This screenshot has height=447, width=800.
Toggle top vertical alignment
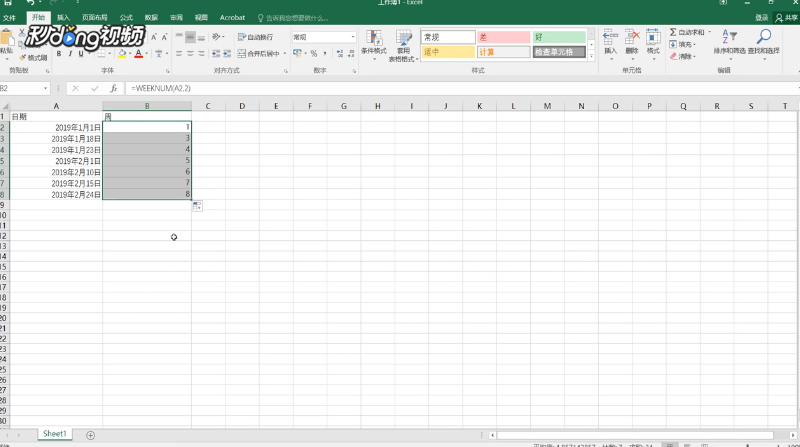coord(179,37)
